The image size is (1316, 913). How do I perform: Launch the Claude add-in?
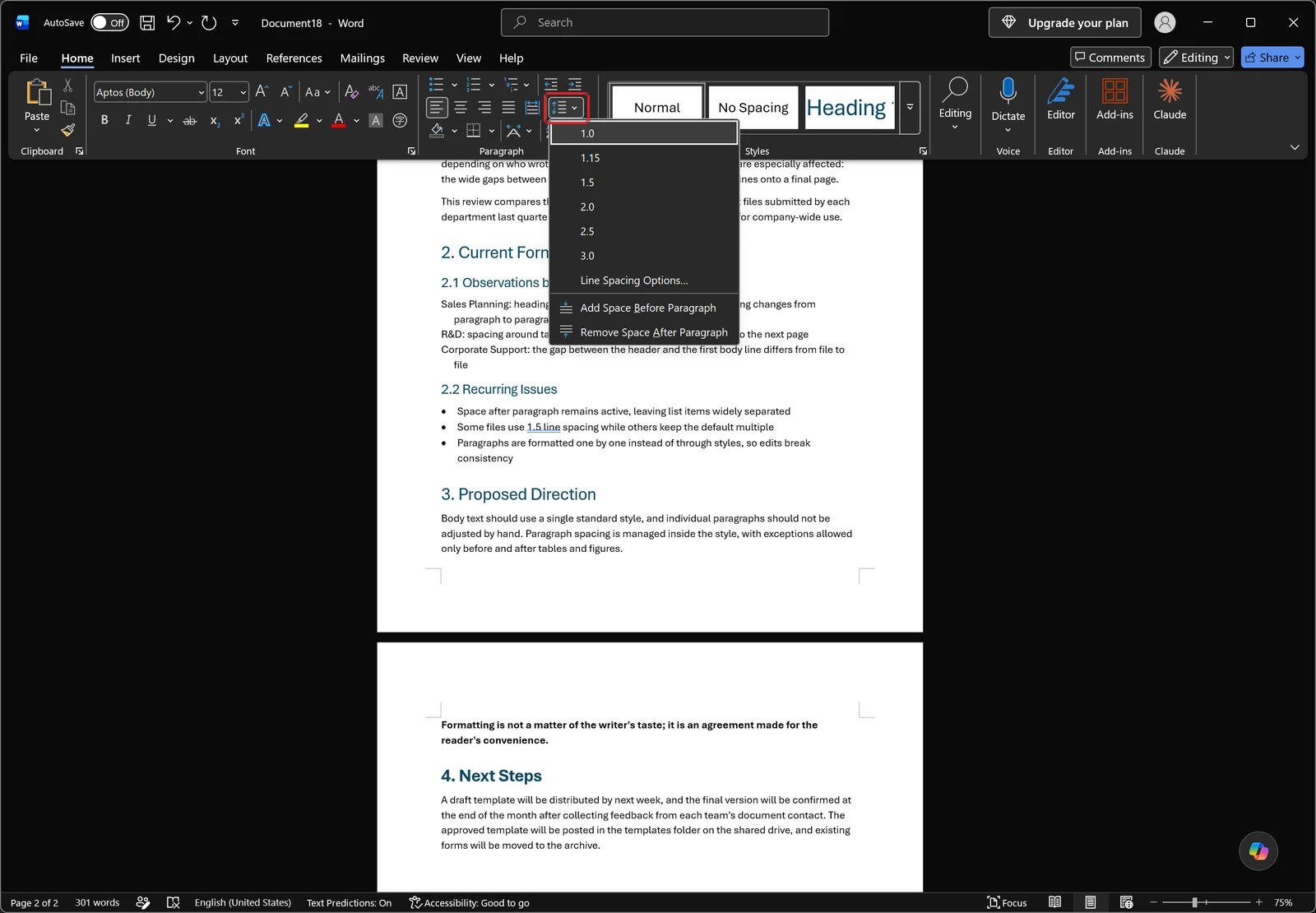click(x=1170, y=99)
